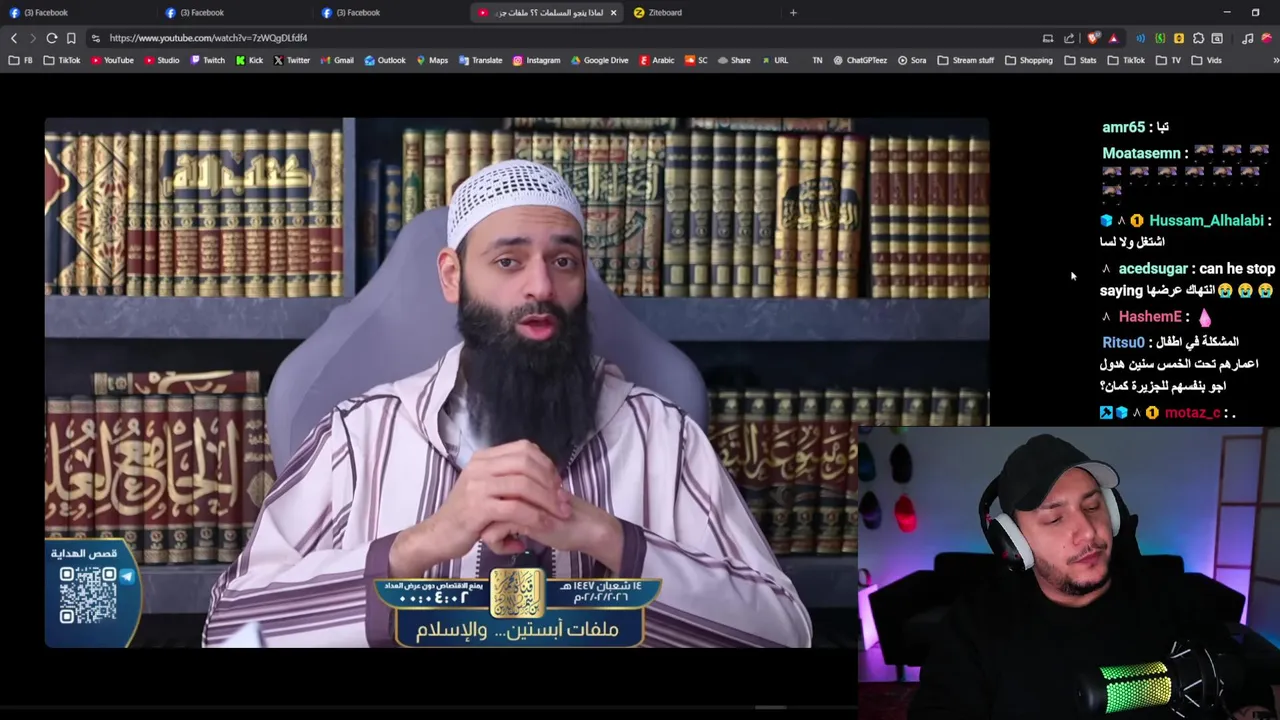Viewport: 1280px width, 720px height.
Task: Open the Kick bookmark
Action: 249,60
